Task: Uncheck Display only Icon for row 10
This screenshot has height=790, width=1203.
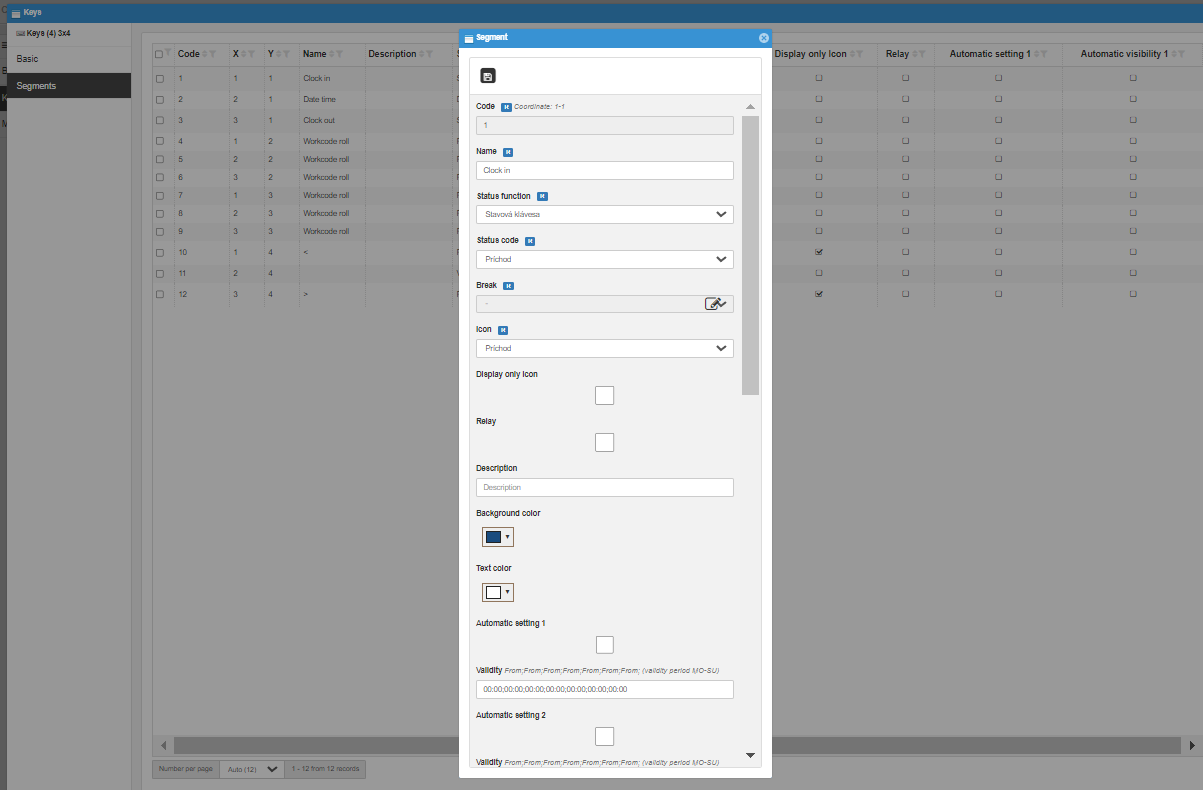Action: point(819,252)
